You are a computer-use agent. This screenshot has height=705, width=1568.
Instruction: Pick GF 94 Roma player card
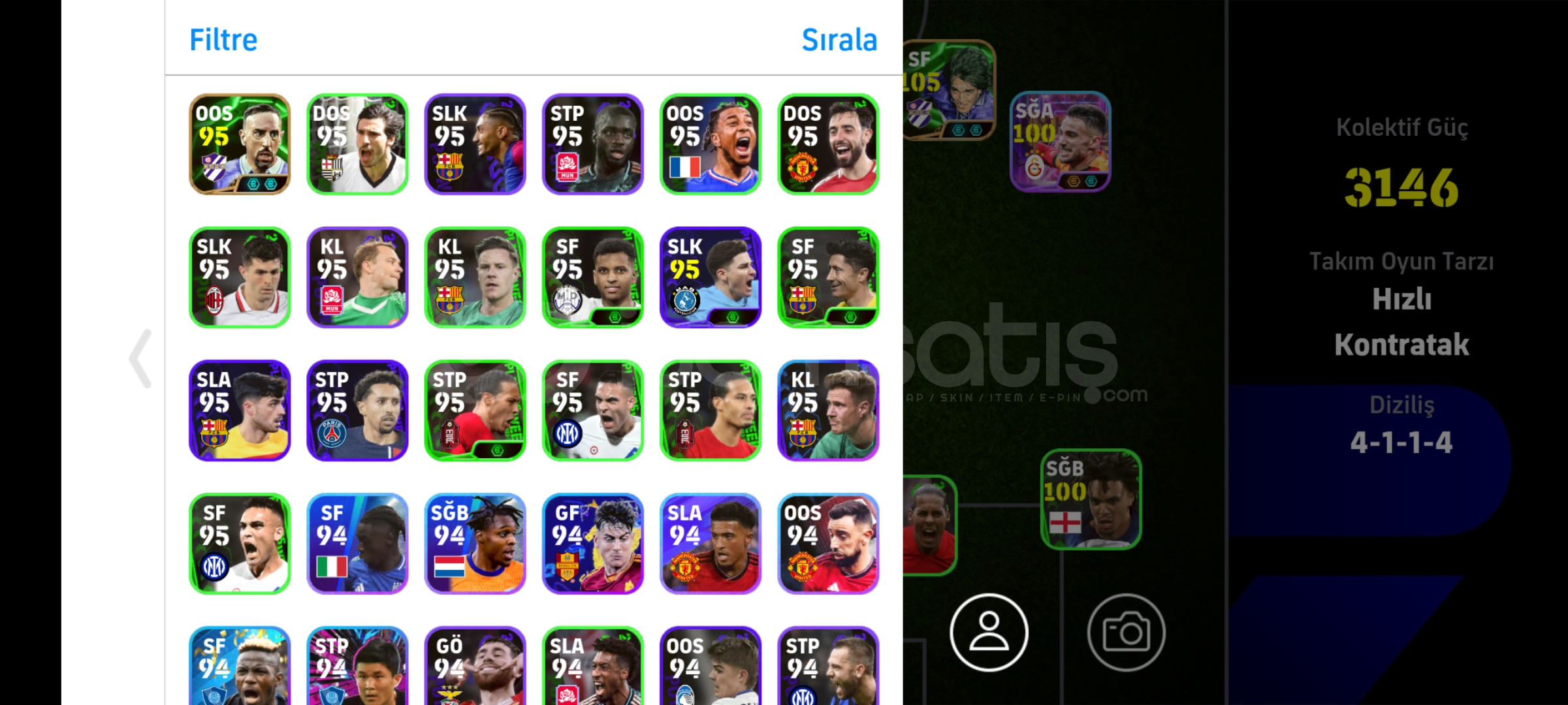click(593, 544)
